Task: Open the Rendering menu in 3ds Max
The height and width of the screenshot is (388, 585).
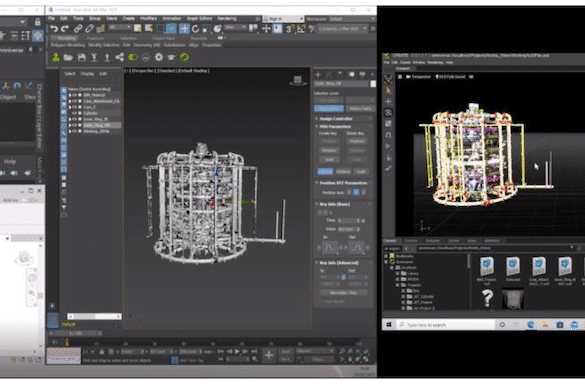Action: tap(227, 18)
